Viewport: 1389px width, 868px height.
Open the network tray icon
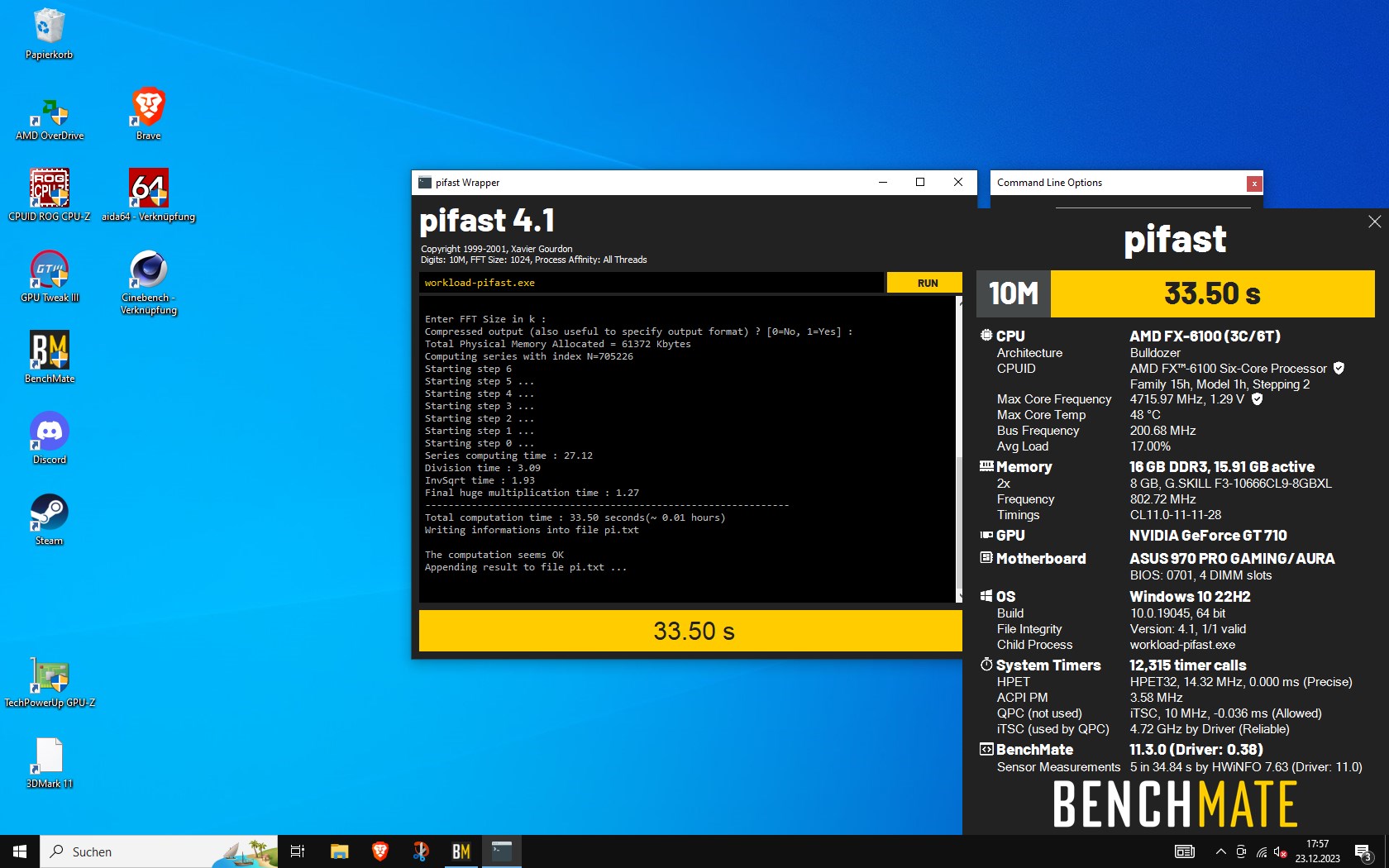tap(1261, 851)
